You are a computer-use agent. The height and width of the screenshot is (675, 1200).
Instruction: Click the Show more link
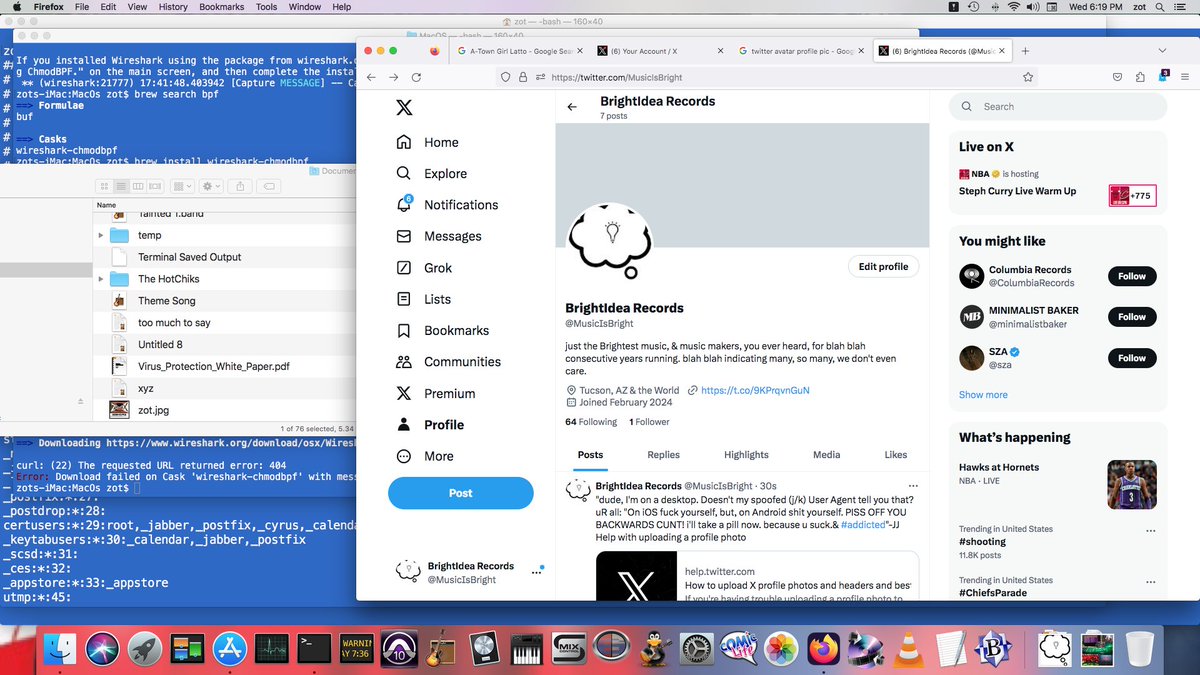[983, 395]
